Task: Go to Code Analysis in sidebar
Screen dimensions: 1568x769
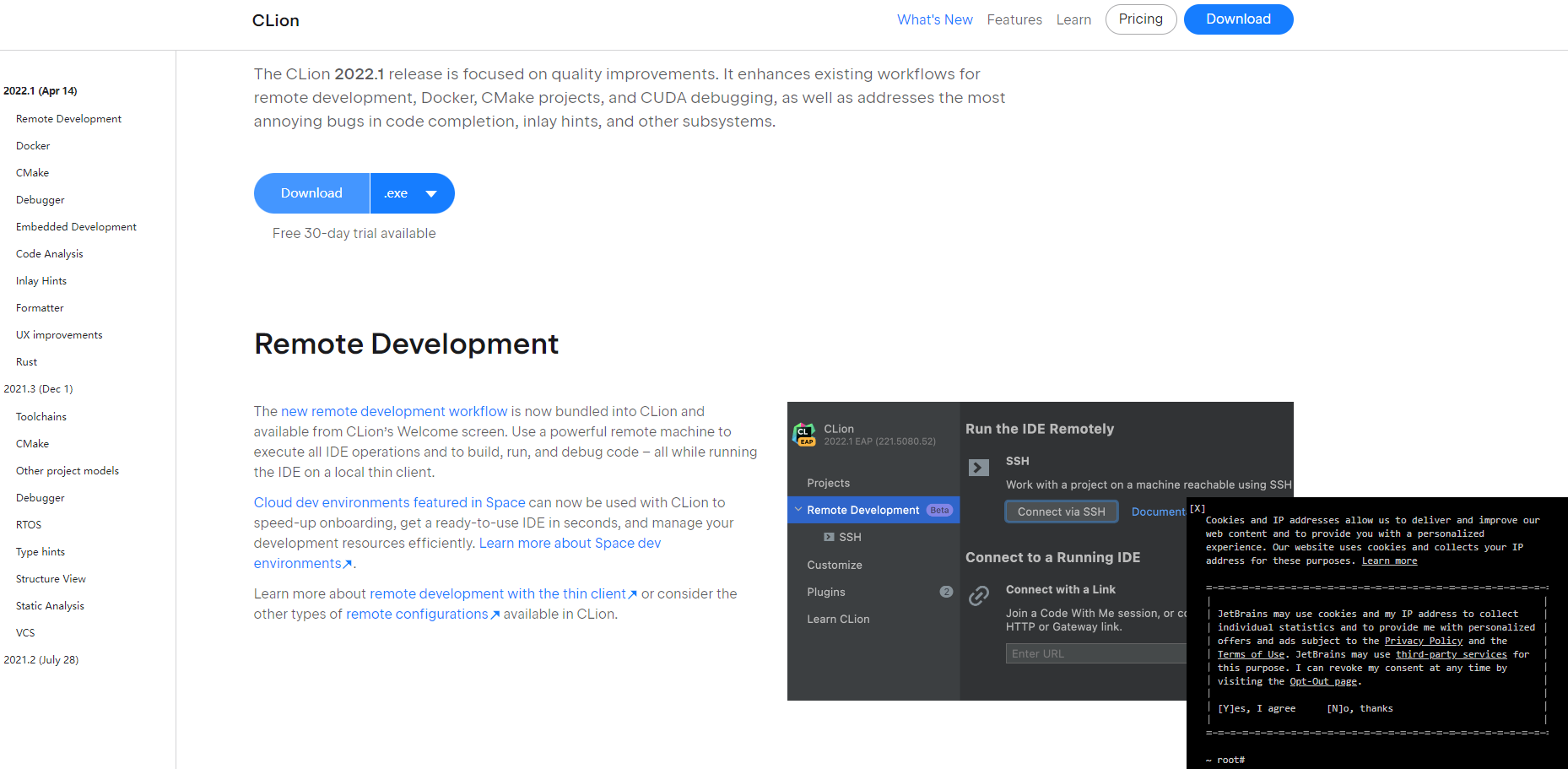Action: pyautogui.click(x=49, y=254)
